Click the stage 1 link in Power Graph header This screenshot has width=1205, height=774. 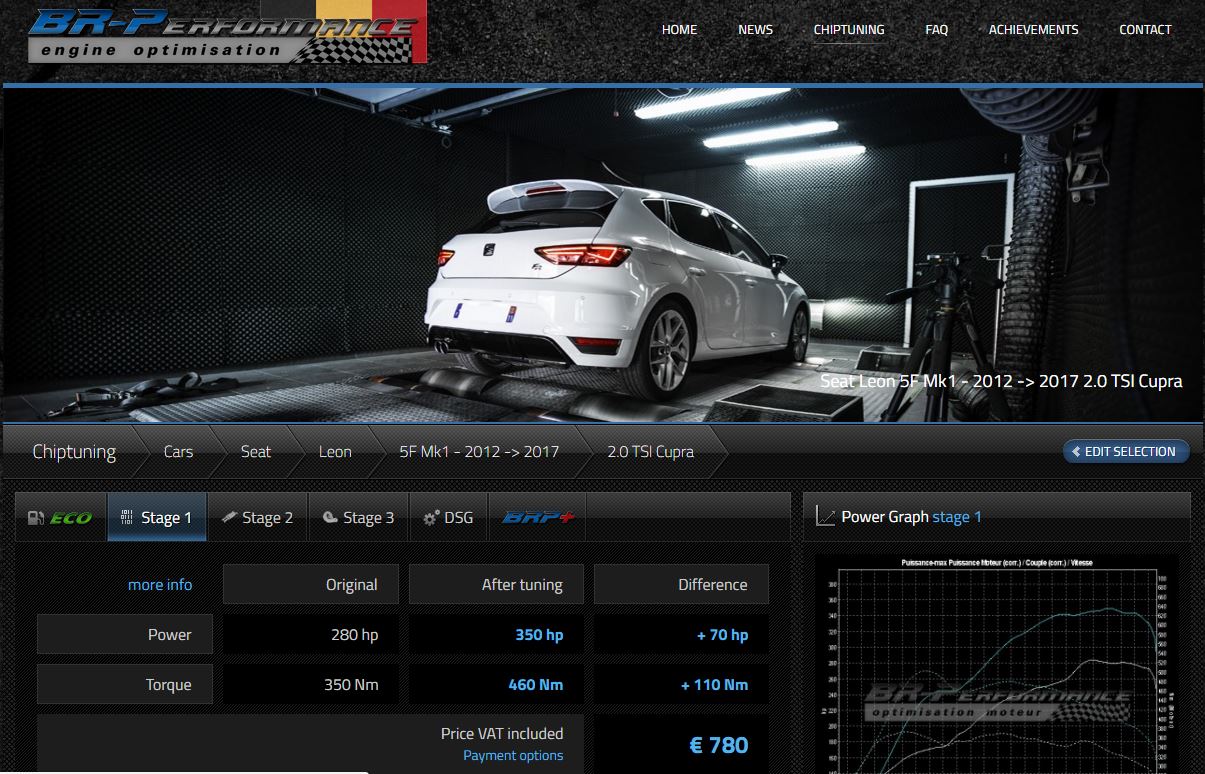pyautogui.click(x=957, y=517)
